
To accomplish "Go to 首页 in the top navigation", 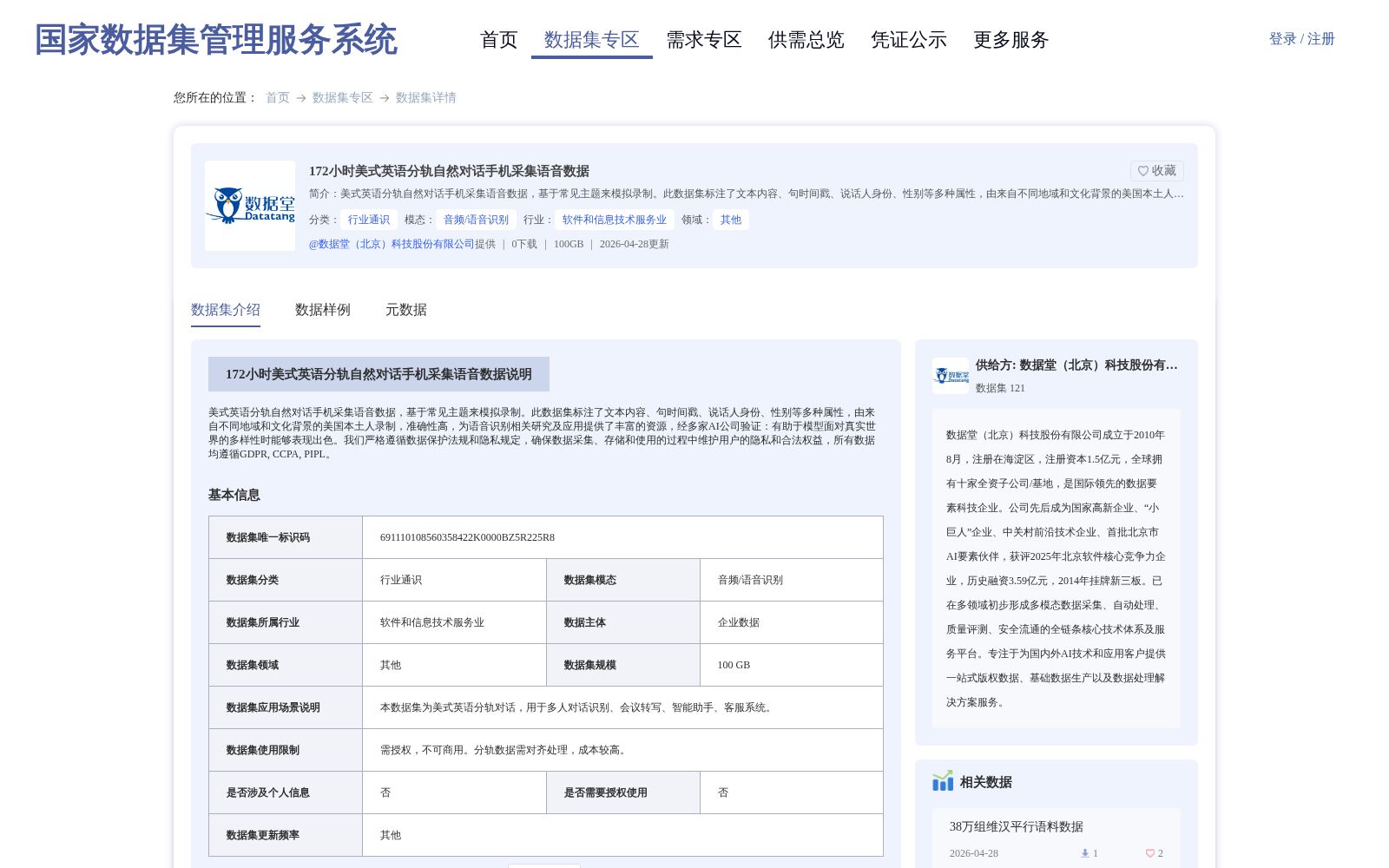I will pos(499,40).
